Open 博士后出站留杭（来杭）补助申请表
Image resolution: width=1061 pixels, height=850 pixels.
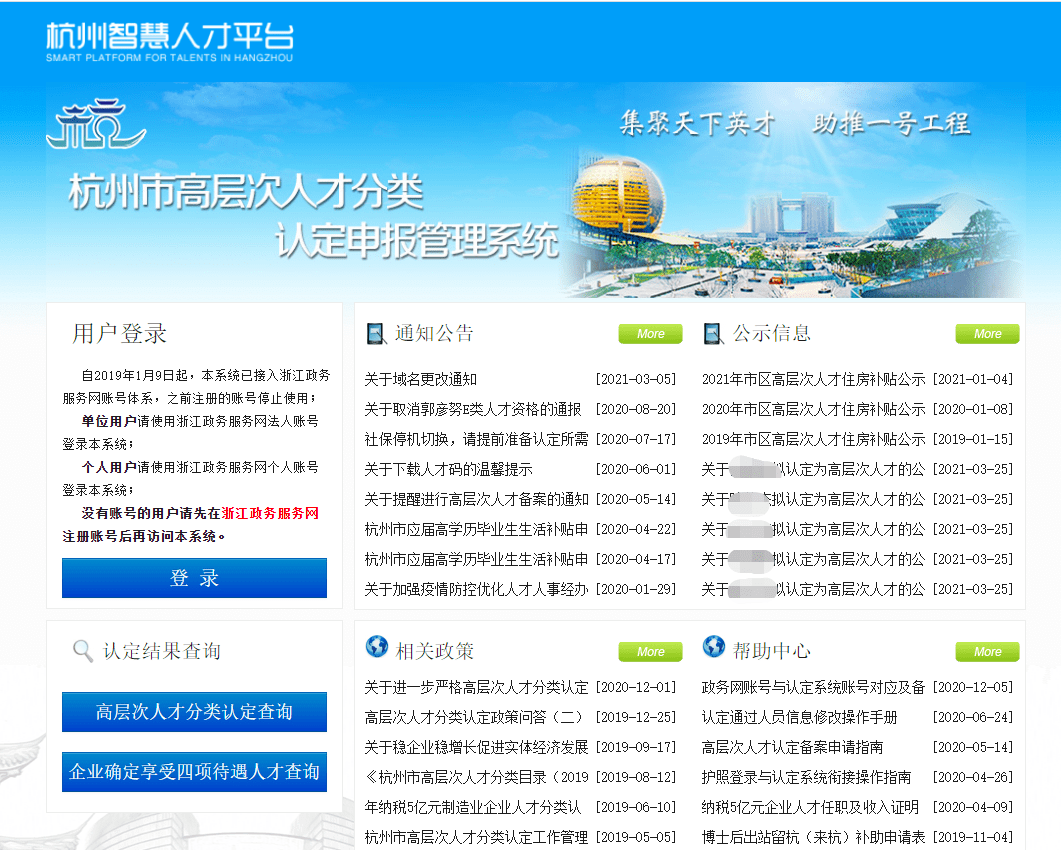pyautogui.click(x=813, y=837)
